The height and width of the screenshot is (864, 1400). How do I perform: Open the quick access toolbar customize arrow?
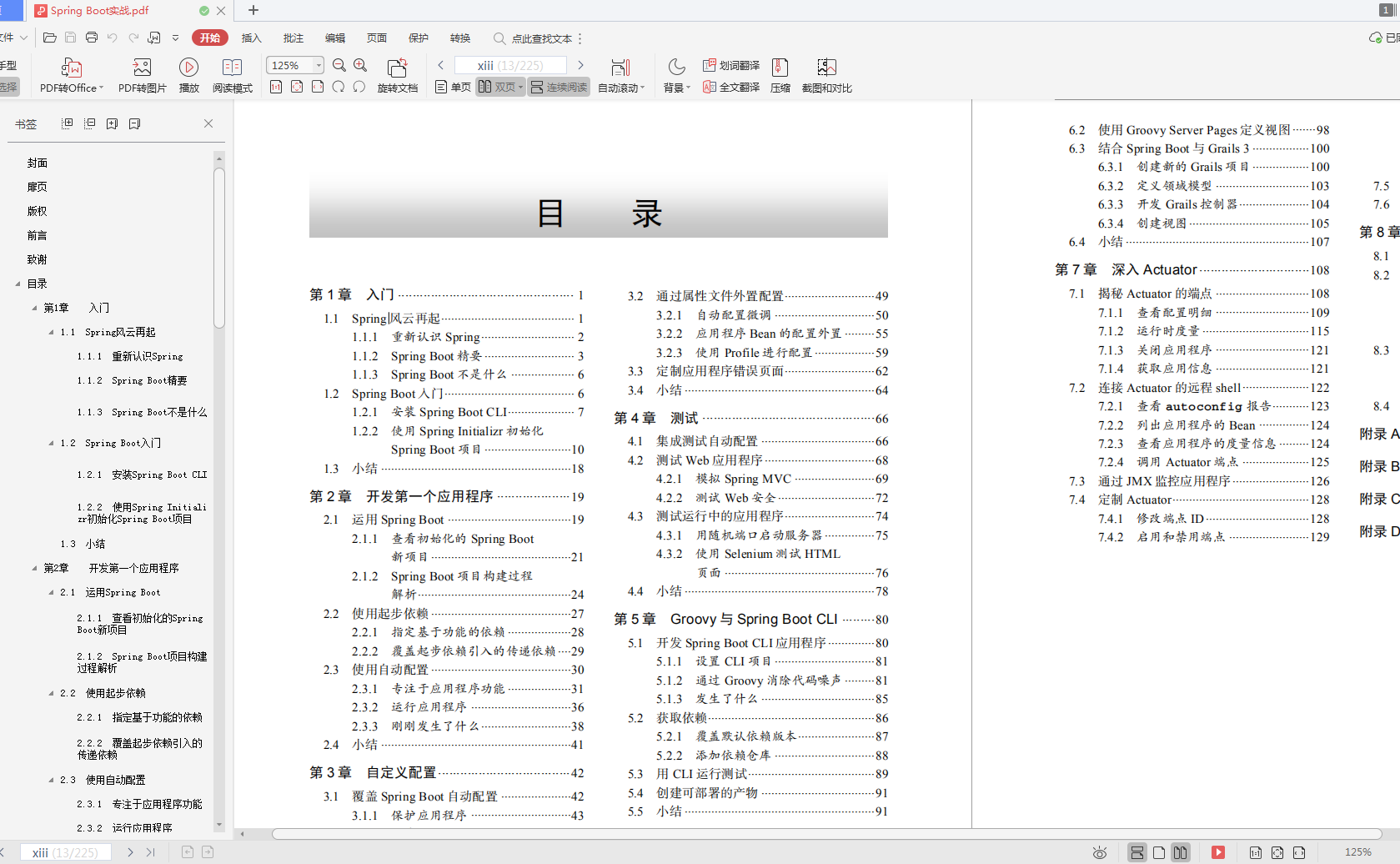(x=175, y=38)
